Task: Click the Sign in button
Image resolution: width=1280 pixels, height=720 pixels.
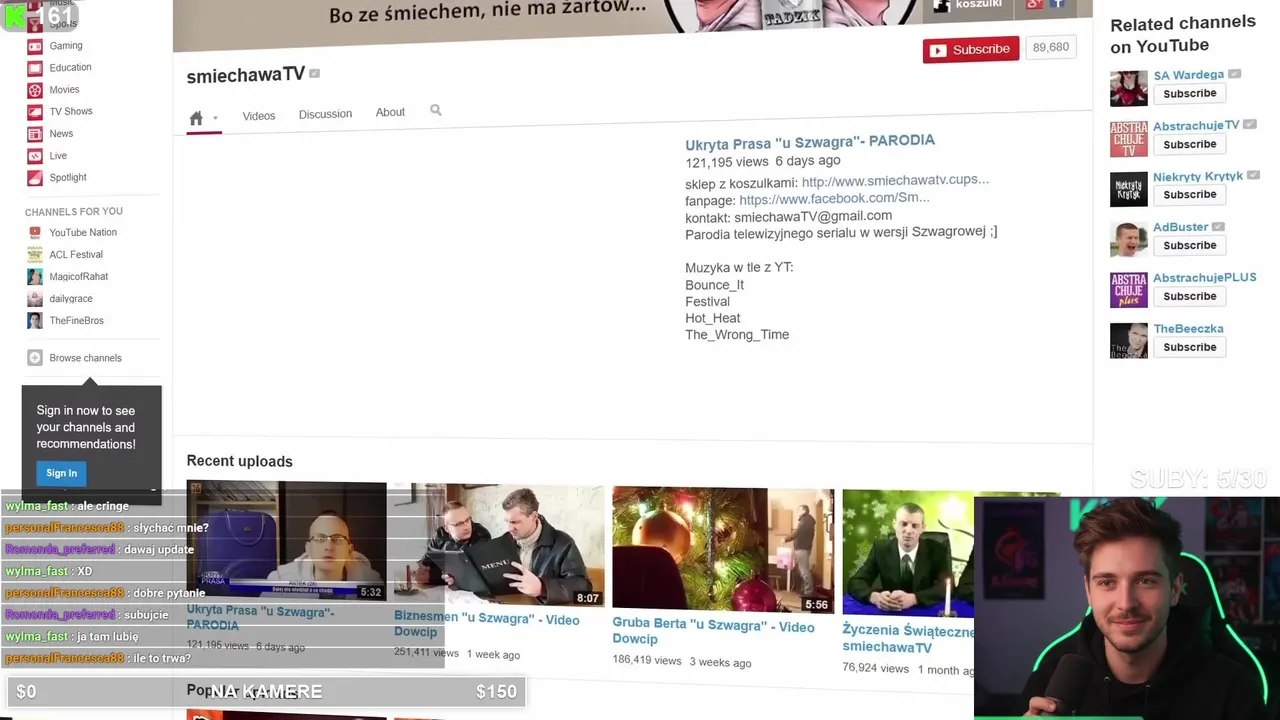Action: [61, 473]
